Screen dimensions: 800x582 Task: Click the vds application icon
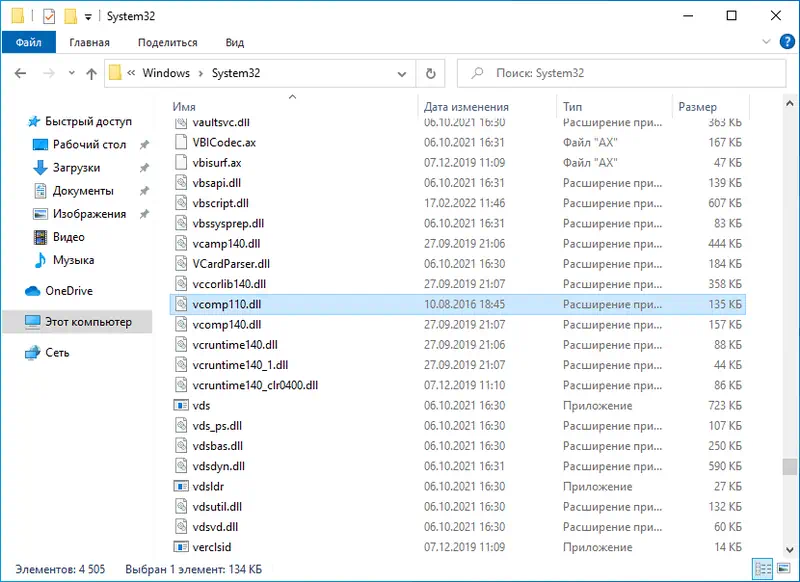pos(181,406)
